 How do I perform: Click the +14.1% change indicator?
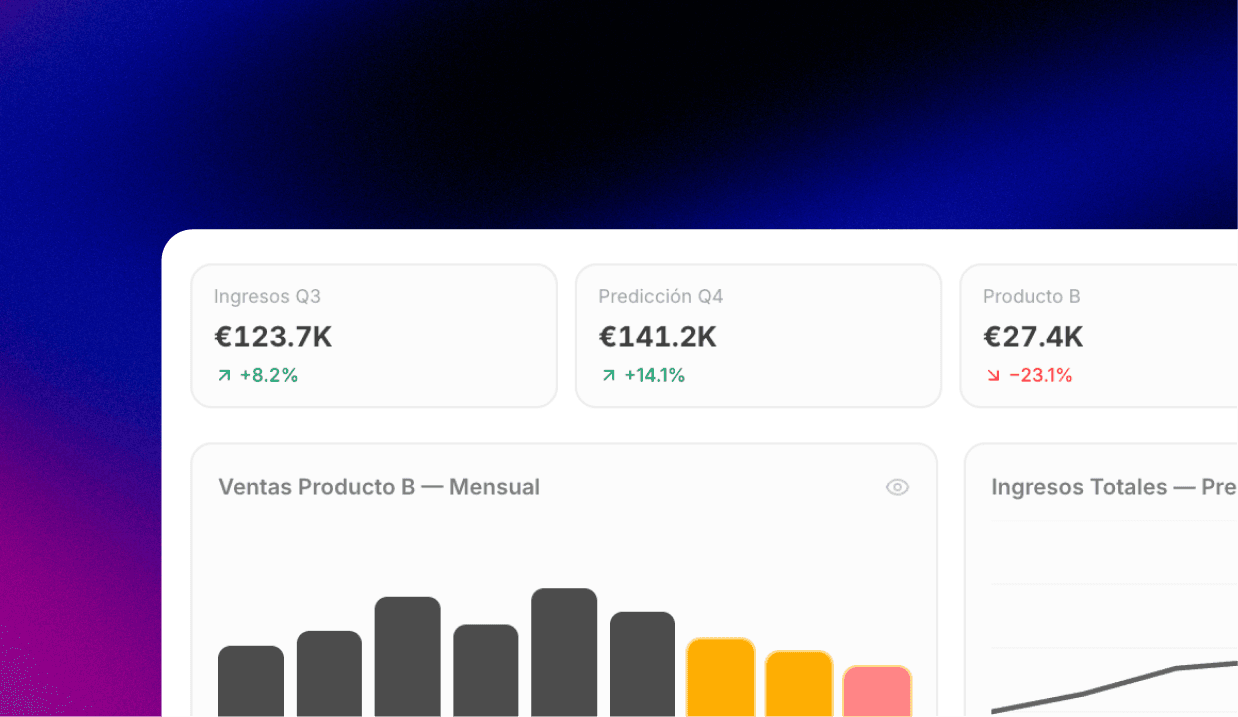click(654, 376)
